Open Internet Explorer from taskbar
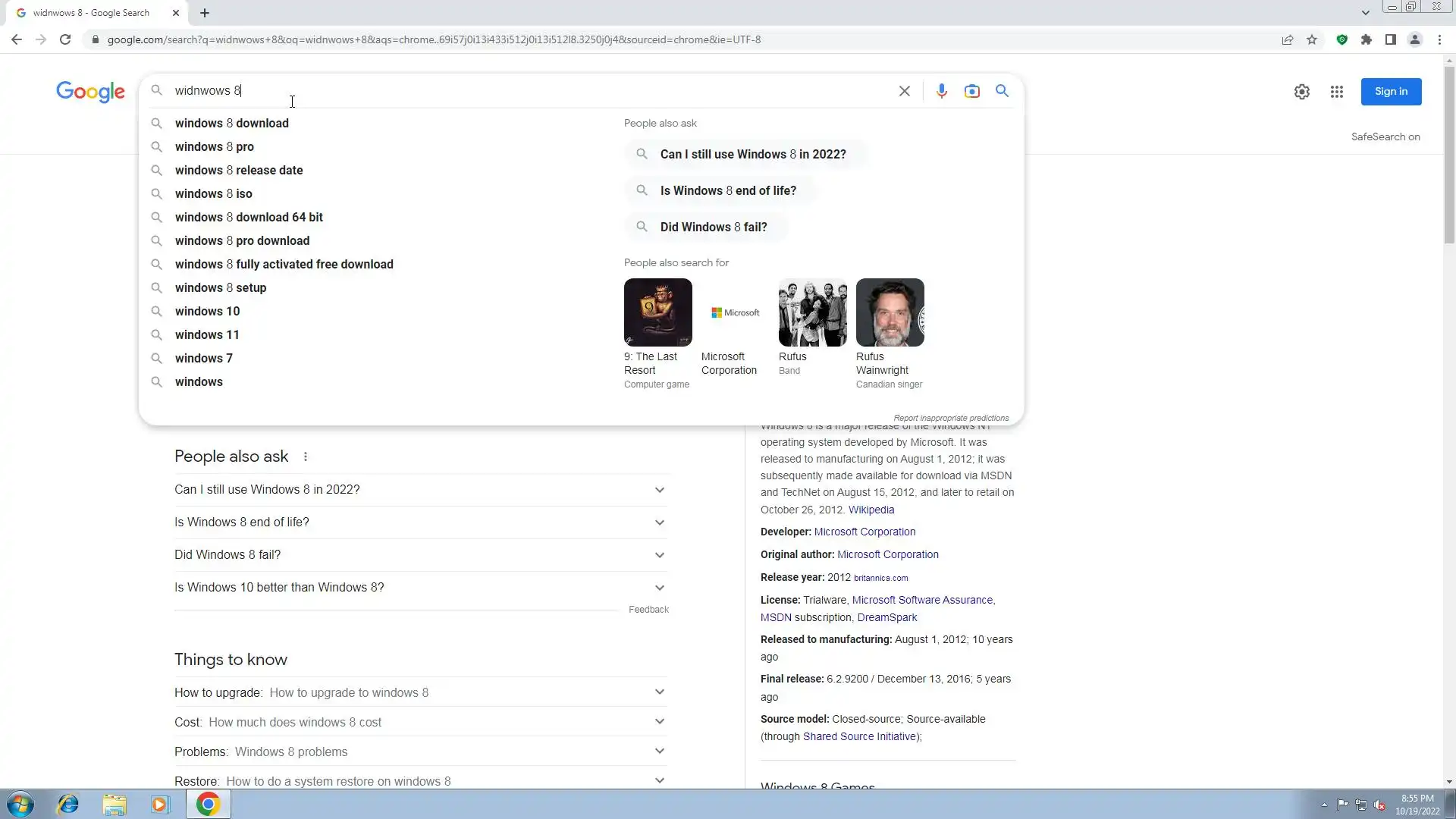The image size is (1456, 819). (x=68, y=804)
